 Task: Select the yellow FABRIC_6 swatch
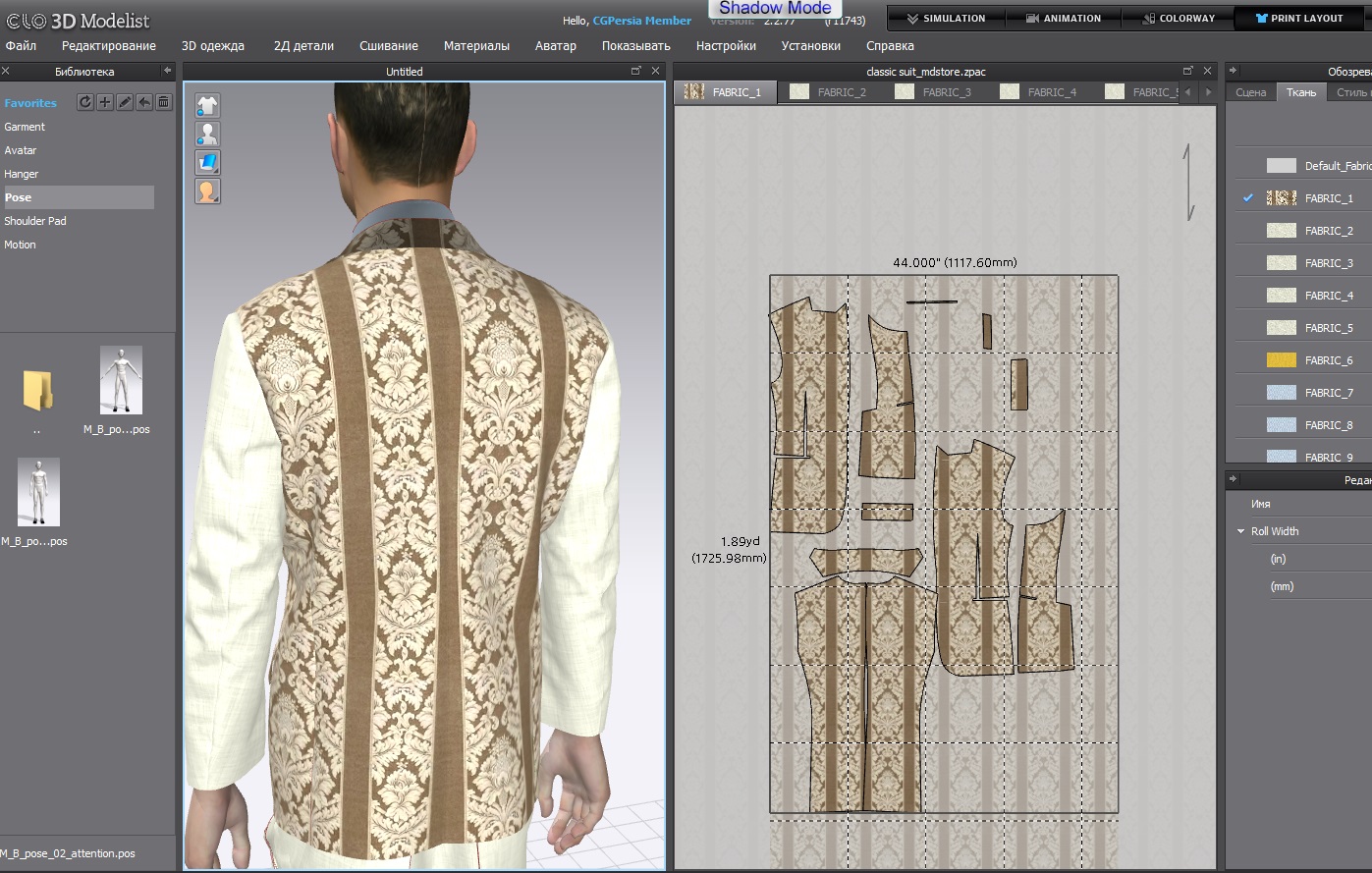pyautogui.click(x=1282, y=360)
